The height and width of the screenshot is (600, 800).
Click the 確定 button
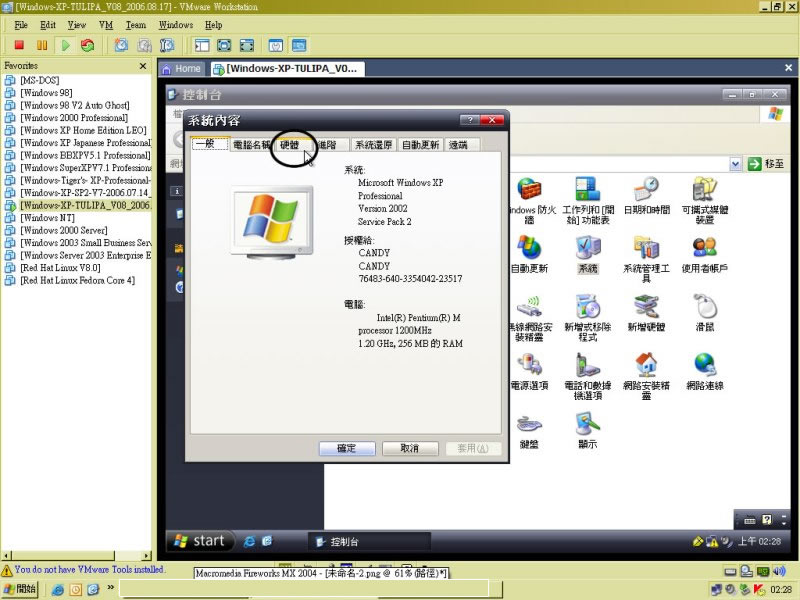347,448
